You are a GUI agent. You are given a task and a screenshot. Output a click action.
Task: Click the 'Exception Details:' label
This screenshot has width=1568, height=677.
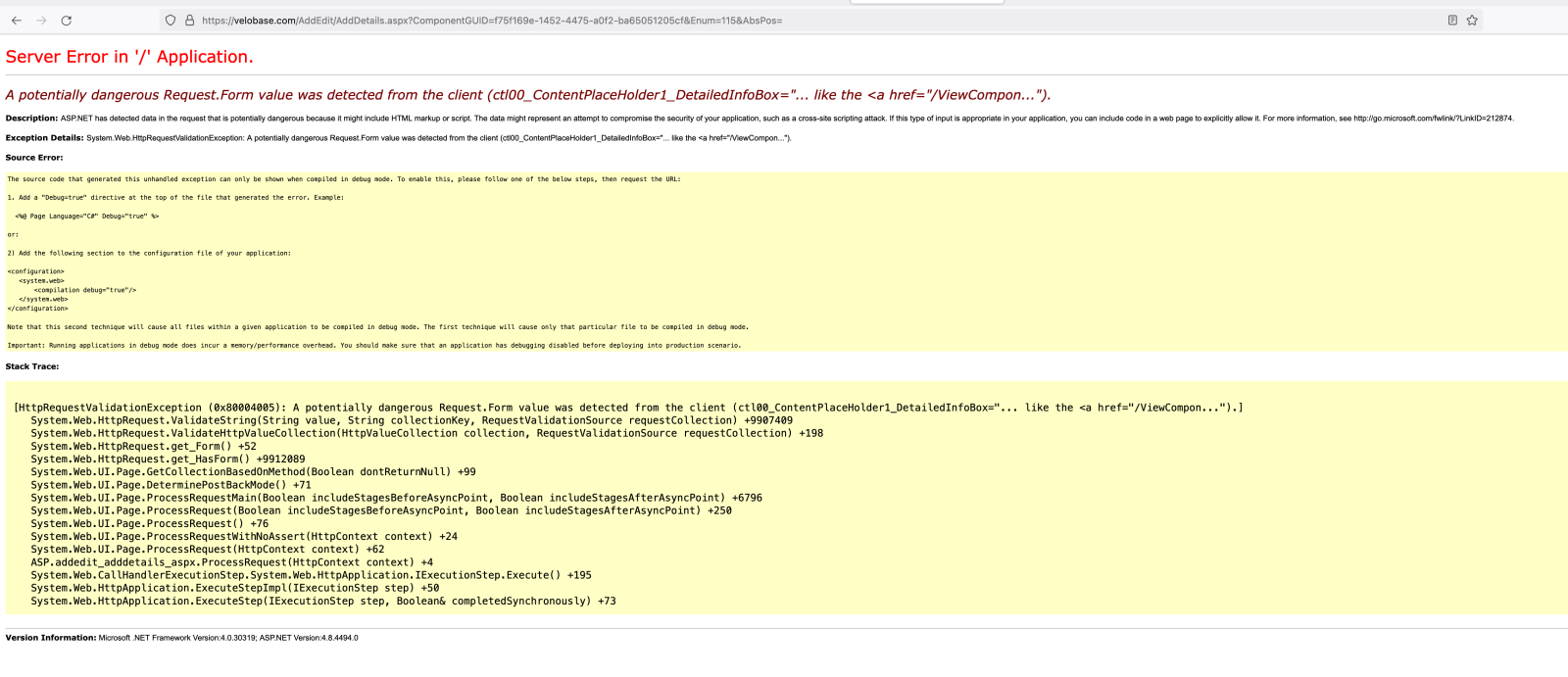pos(44,138)
